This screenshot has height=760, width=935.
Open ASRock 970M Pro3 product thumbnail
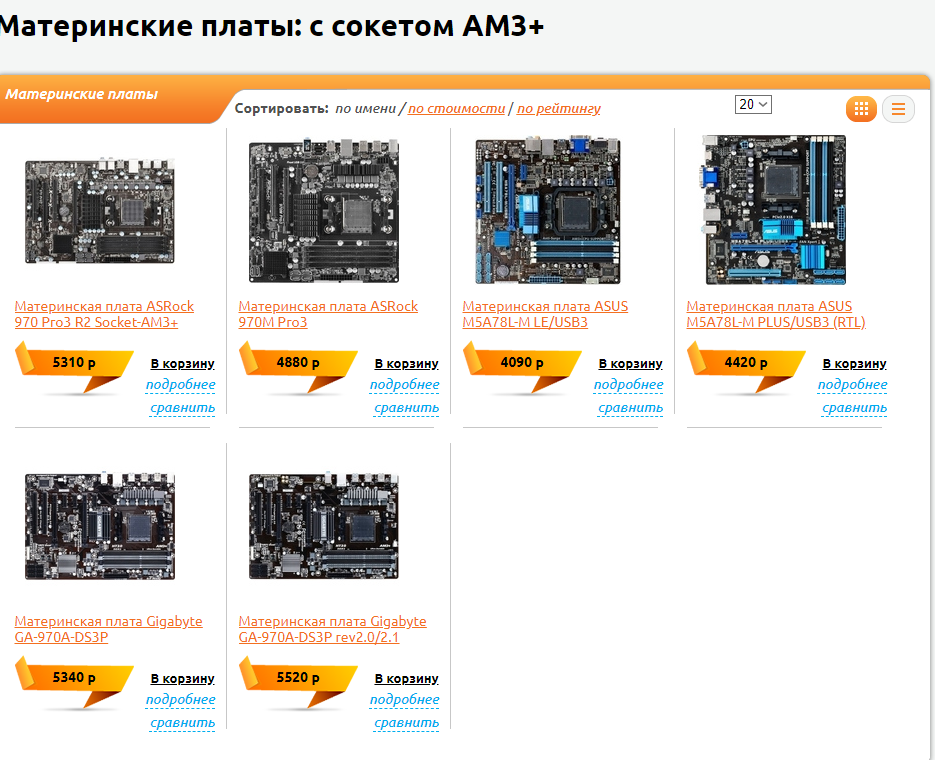click(324, 210)
